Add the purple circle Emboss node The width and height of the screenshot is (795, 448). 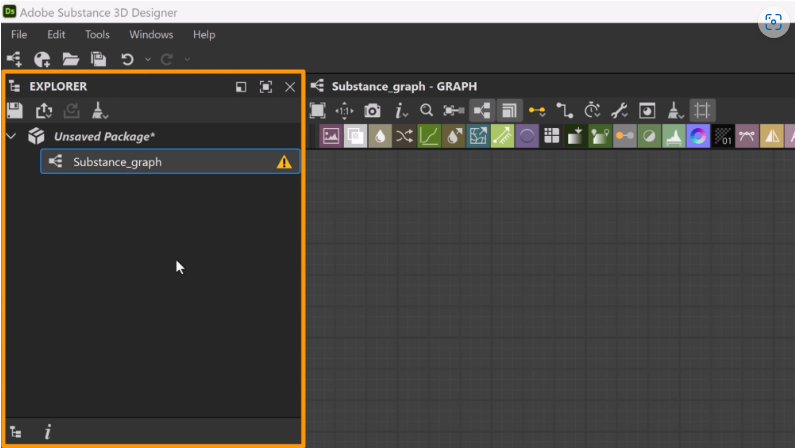pos(527,136)
